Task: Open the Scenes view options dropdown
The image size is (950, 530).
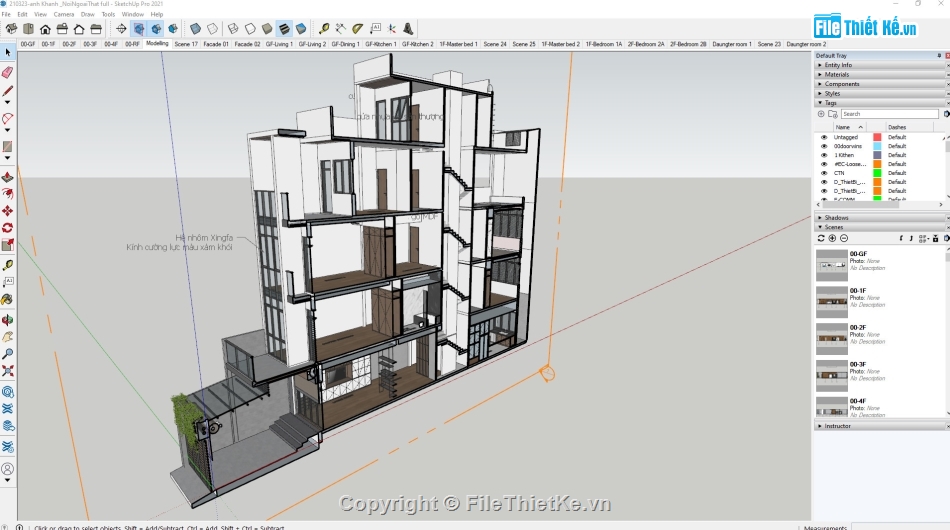Action: (924, 239)
